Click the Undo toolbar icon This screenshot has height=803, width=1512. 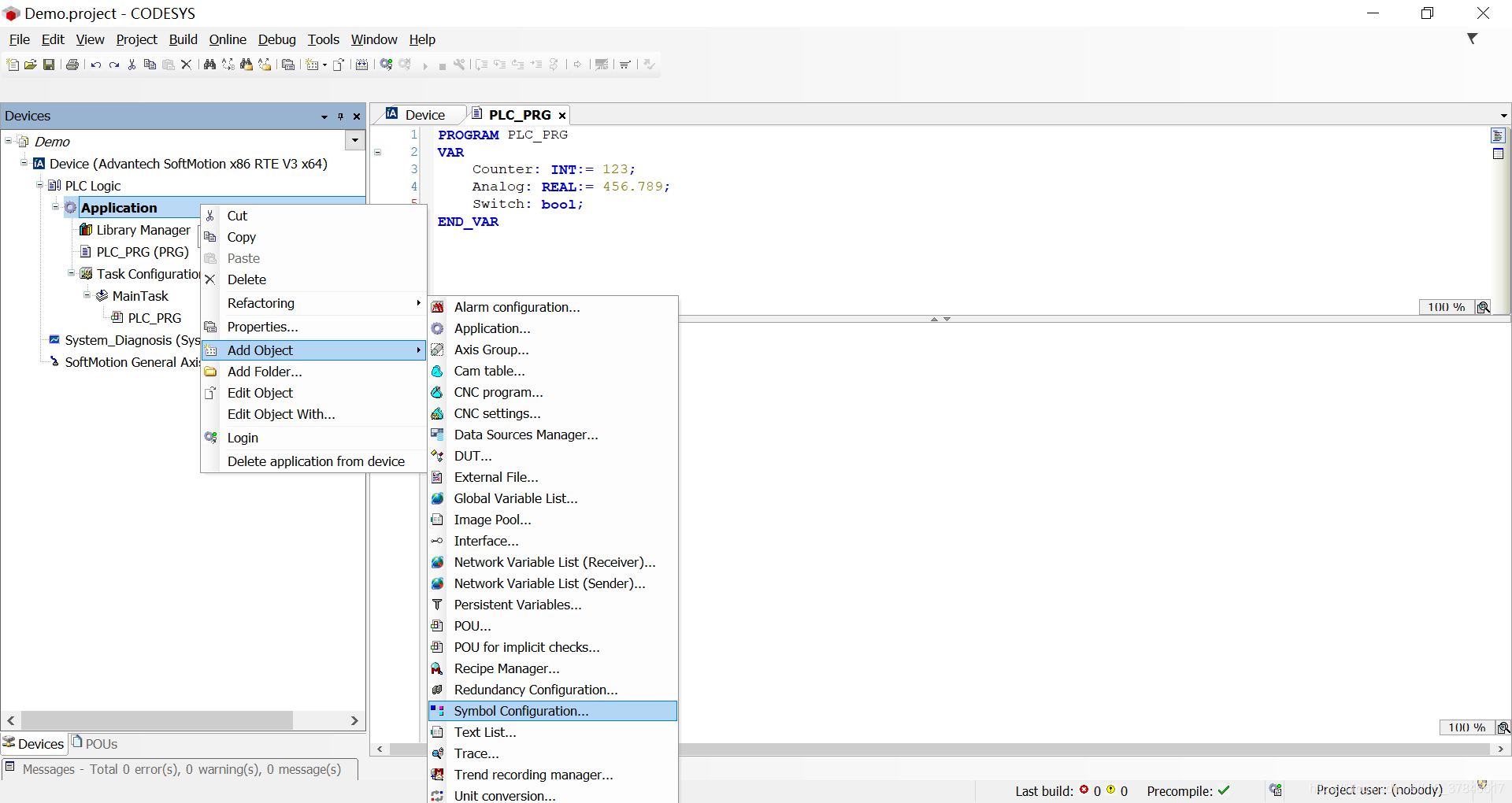click(x=94, y=65)
